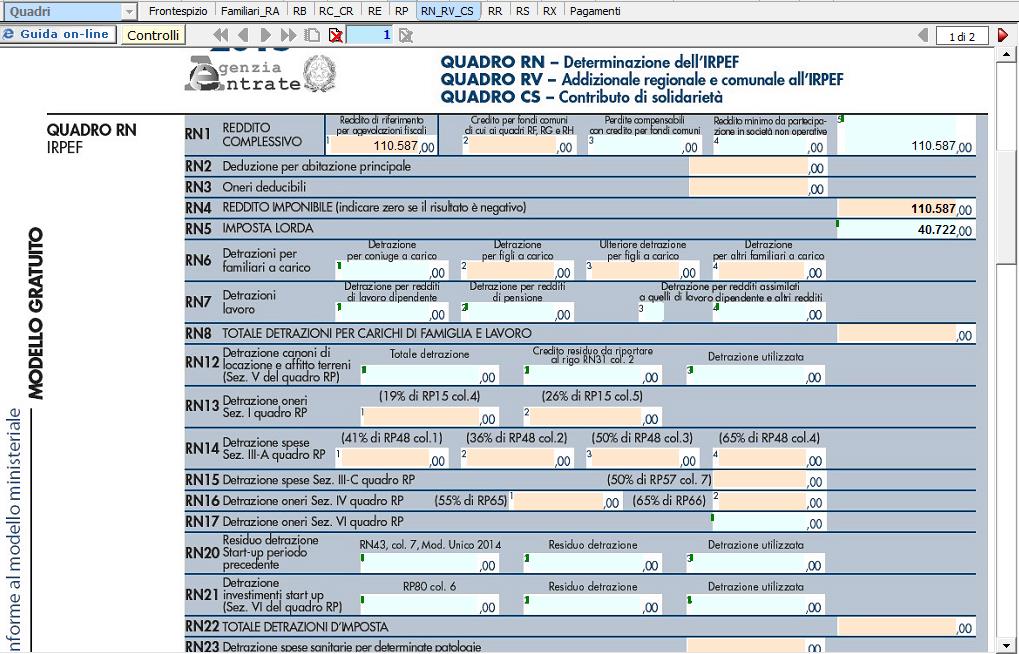Click RN7 column 4 assimilati redditi field
This screenshot has width=1019, height=654.
(769, 313)
